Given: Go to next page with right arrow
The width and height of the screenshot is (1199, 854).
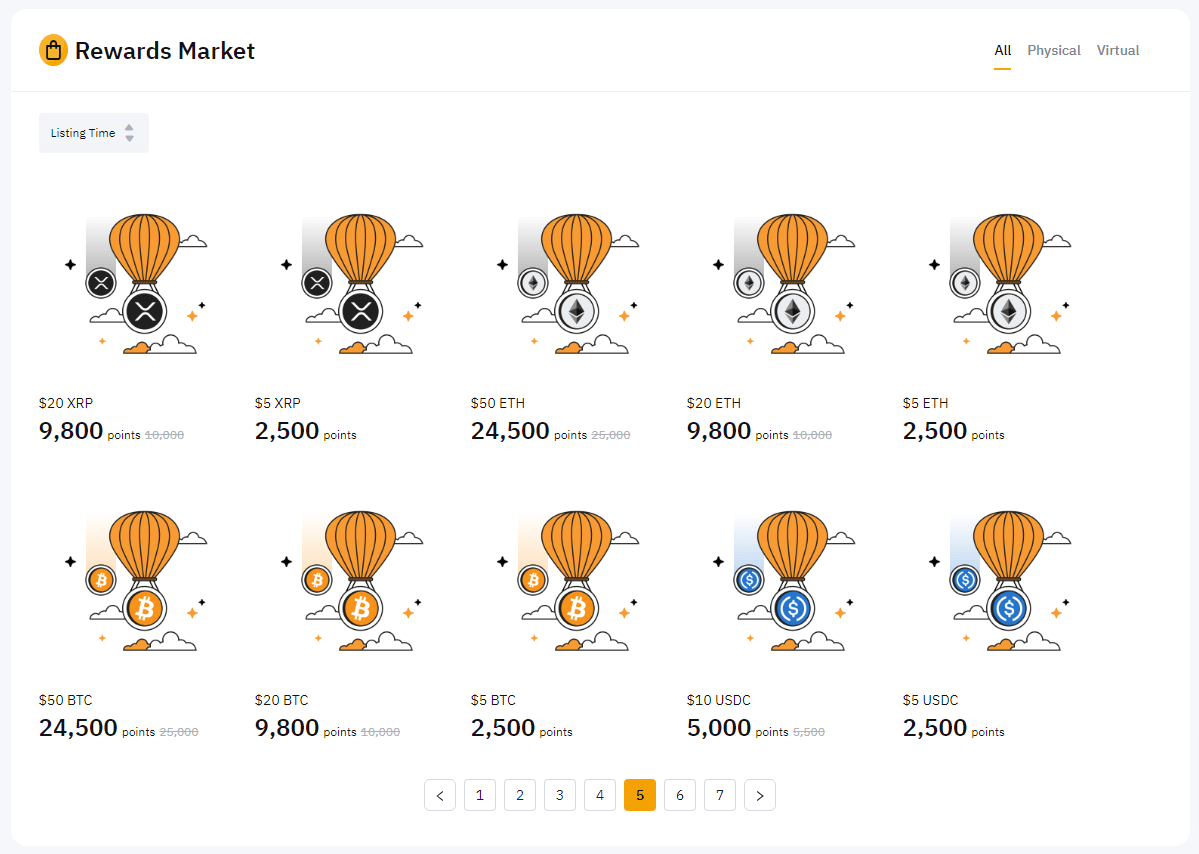Looking at the screenshot, I should [x=760, y=795].
